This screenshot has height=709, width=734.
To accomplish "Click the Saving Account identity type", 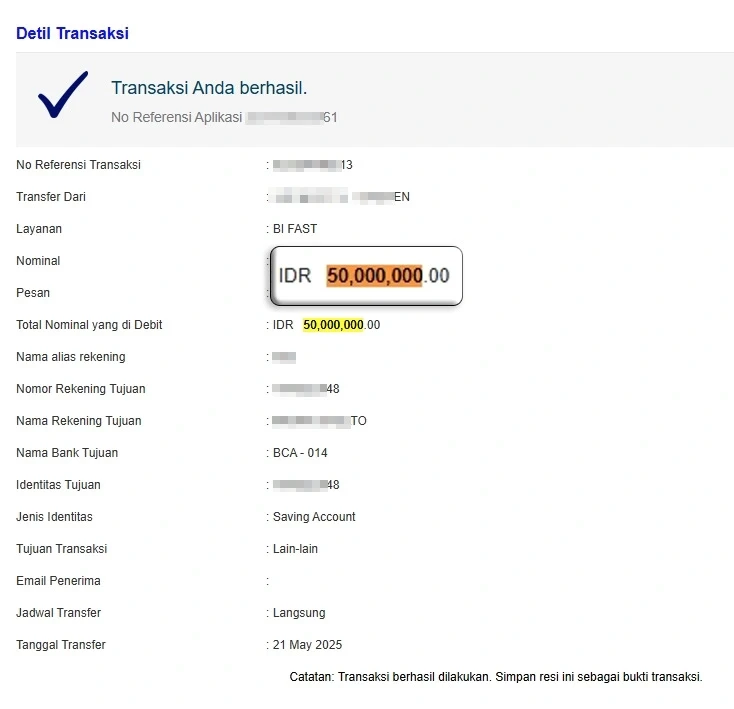I will click(314, 517).
